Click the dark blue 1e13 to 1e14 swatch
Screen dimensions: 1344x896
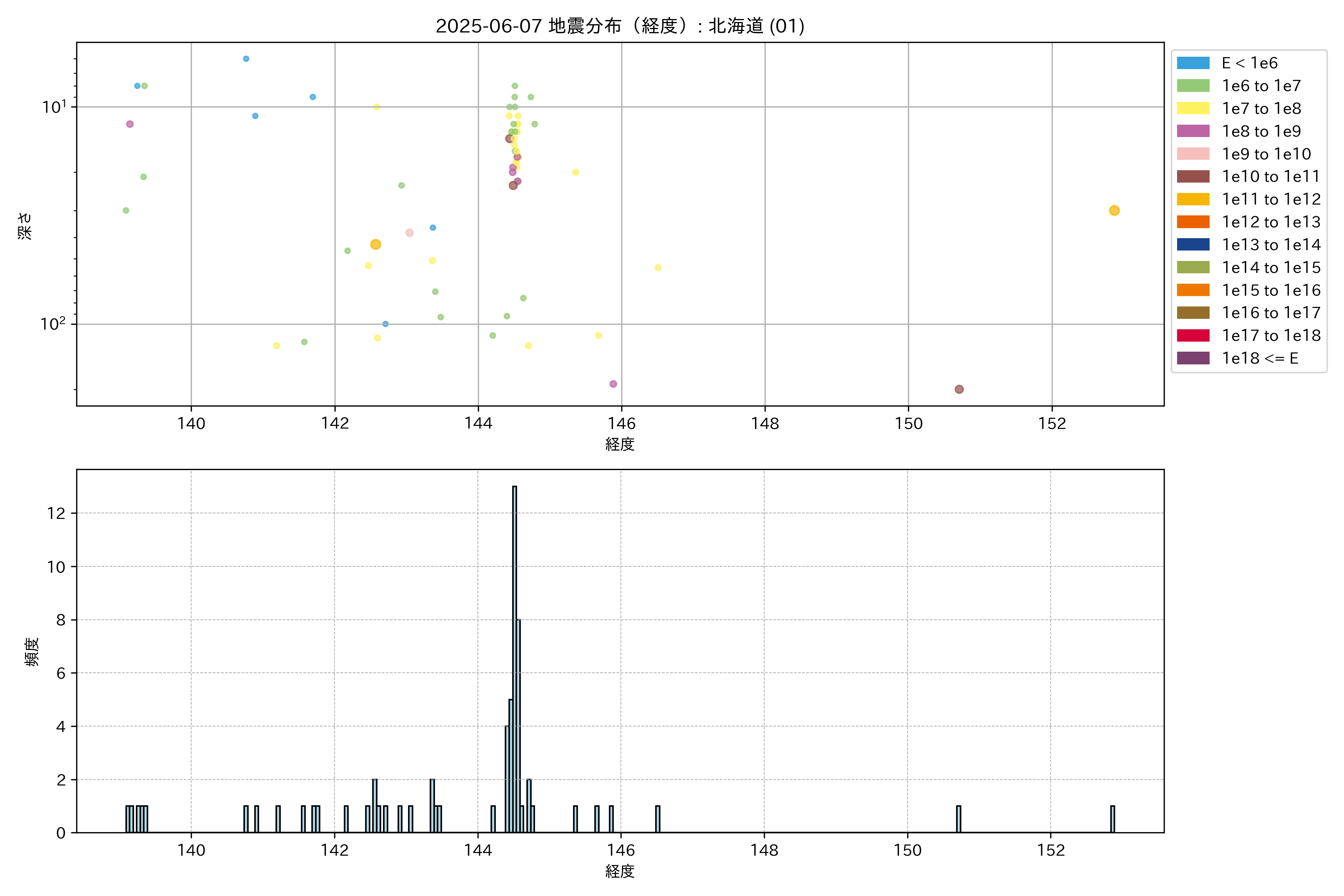(1192, 245)
